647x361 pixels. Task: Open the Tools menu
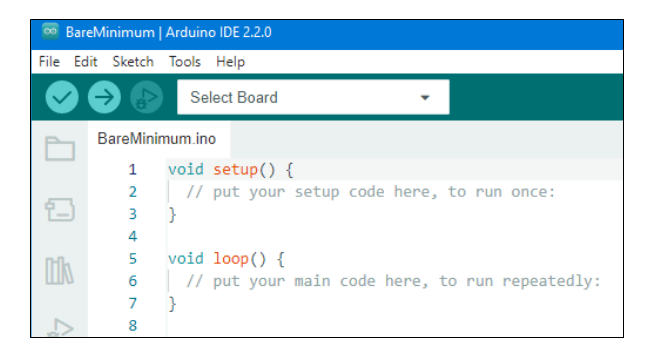[184, 62]
